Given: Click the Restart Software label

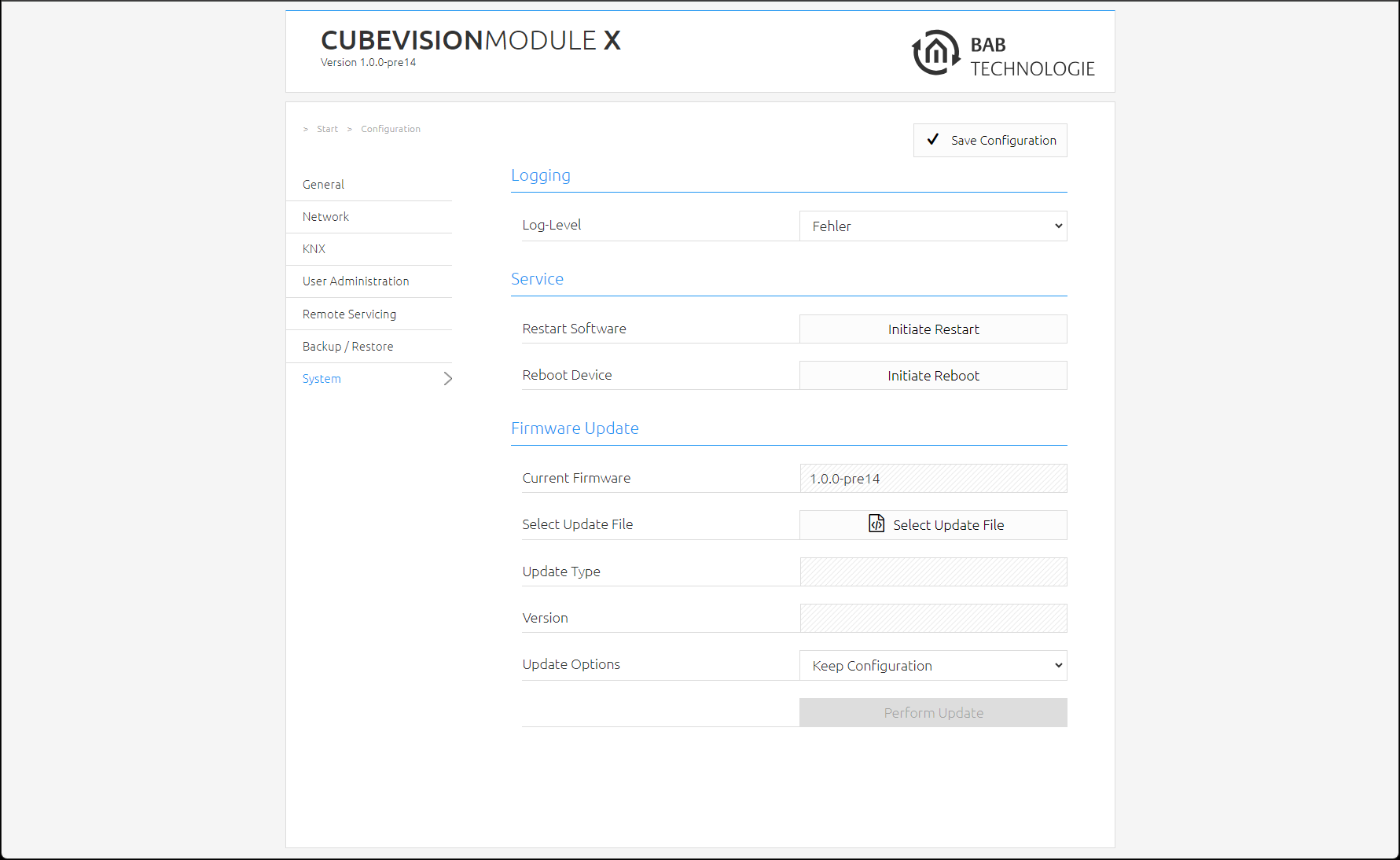Looking at the screenshot, I should (574, 329).
